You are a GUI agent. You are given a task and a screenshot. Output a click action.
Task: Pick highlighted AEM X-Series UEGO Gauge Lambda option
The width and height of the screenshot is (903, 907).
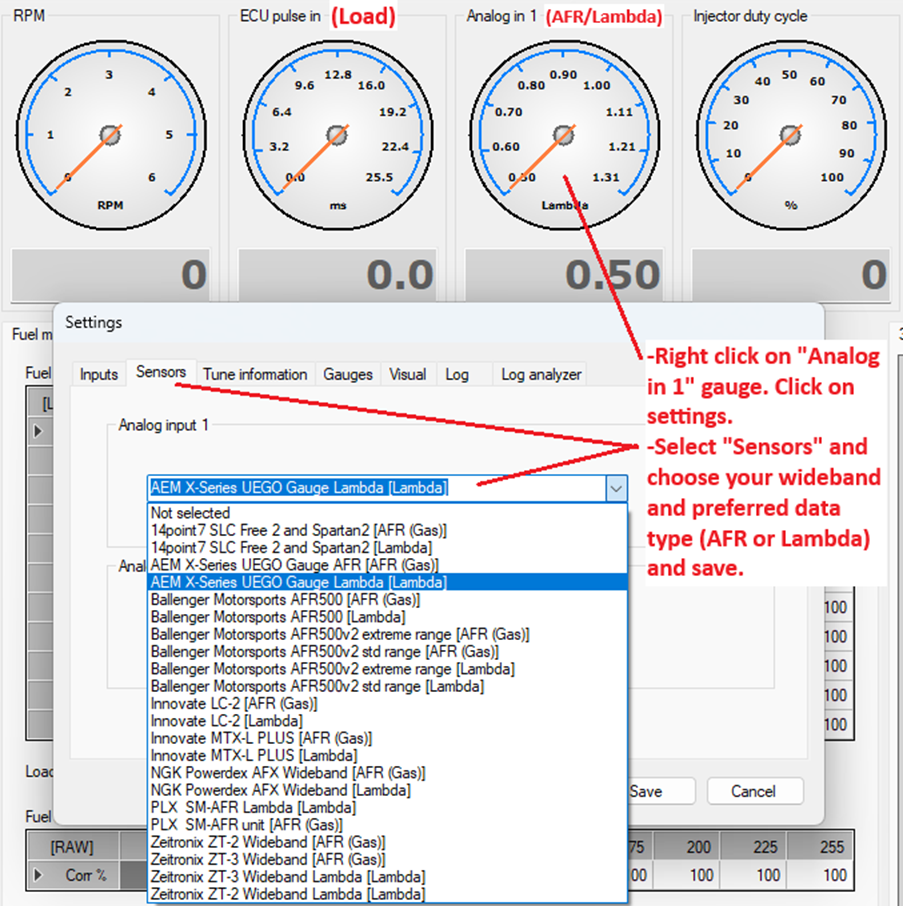tap(388, 582)
